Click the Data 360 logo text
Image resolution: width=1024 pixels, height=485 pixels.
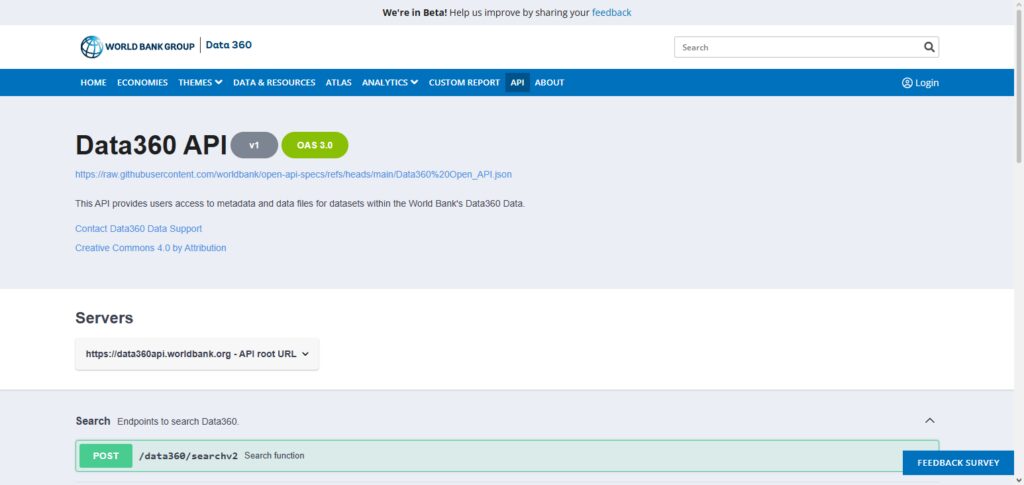click(229, 45)
